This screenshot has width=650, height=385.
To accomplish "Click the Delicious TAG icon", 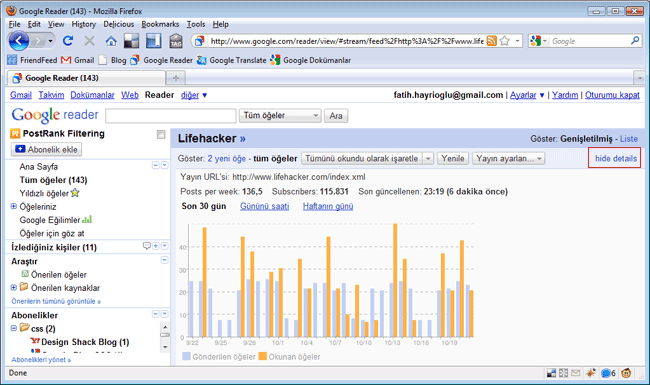I will 176,41.
